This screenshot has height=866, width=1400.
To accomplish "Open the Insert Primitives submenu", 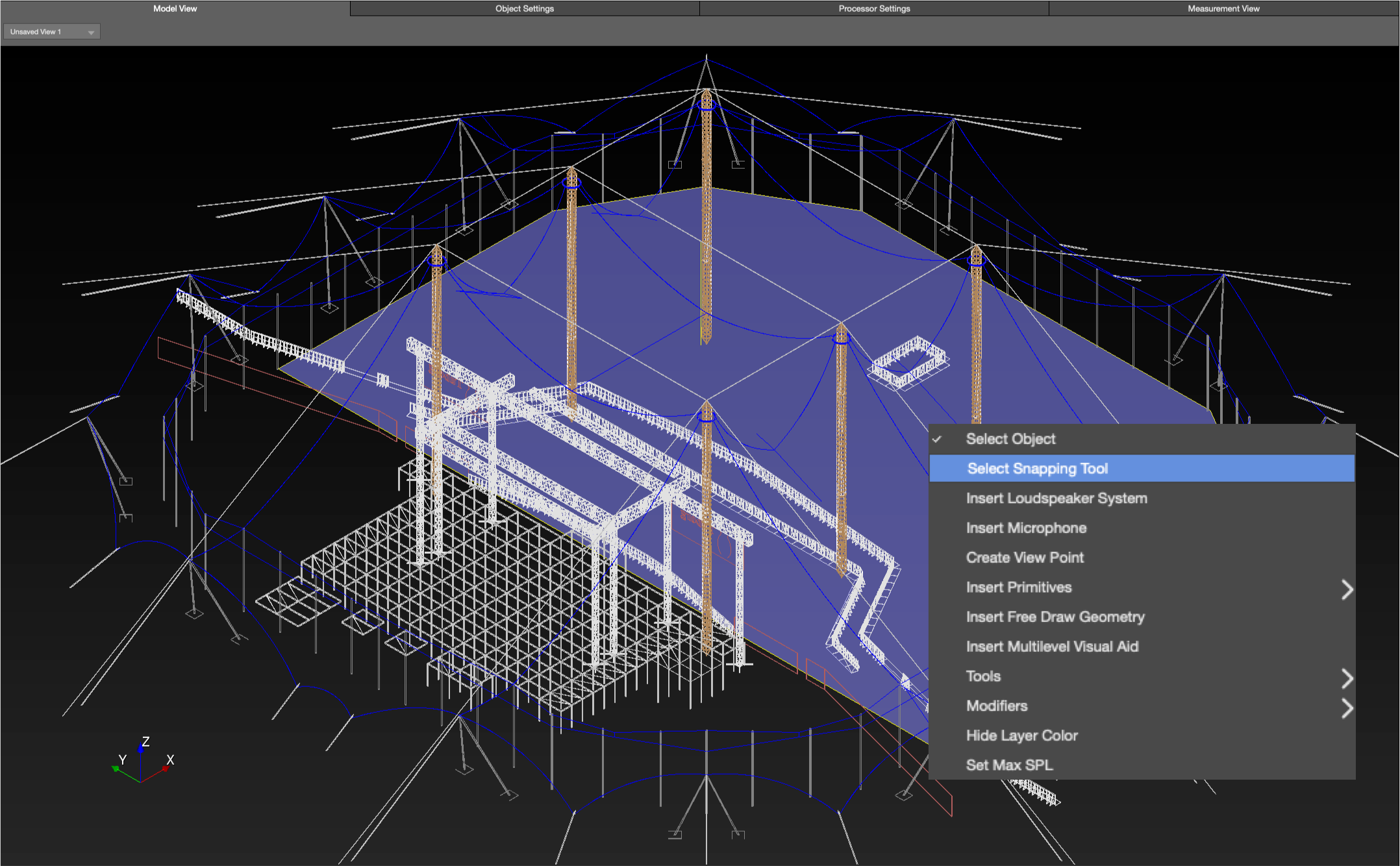I will tap(1142, 588).
